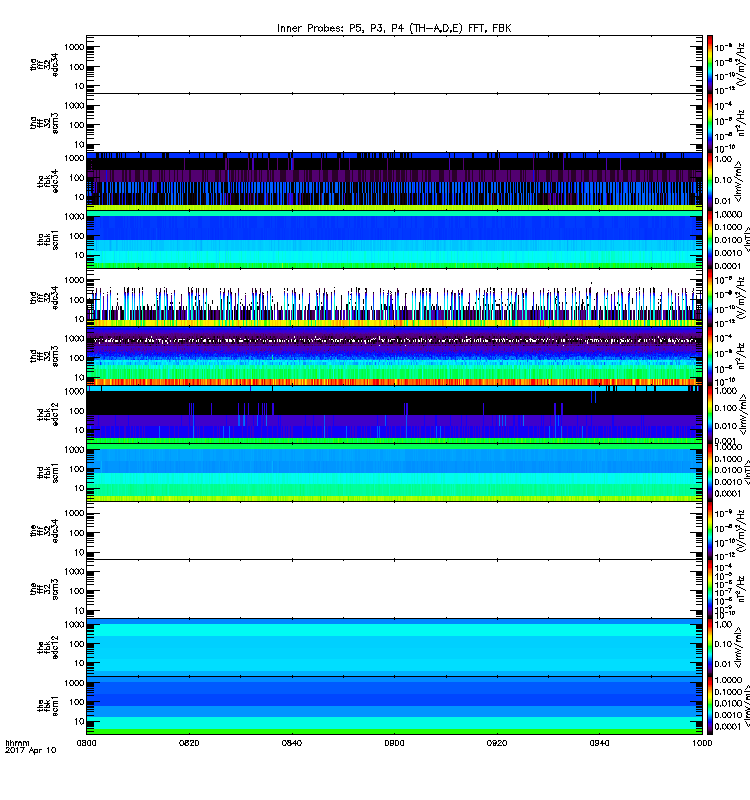Click the 0940 time axis label

coord(599,743)
